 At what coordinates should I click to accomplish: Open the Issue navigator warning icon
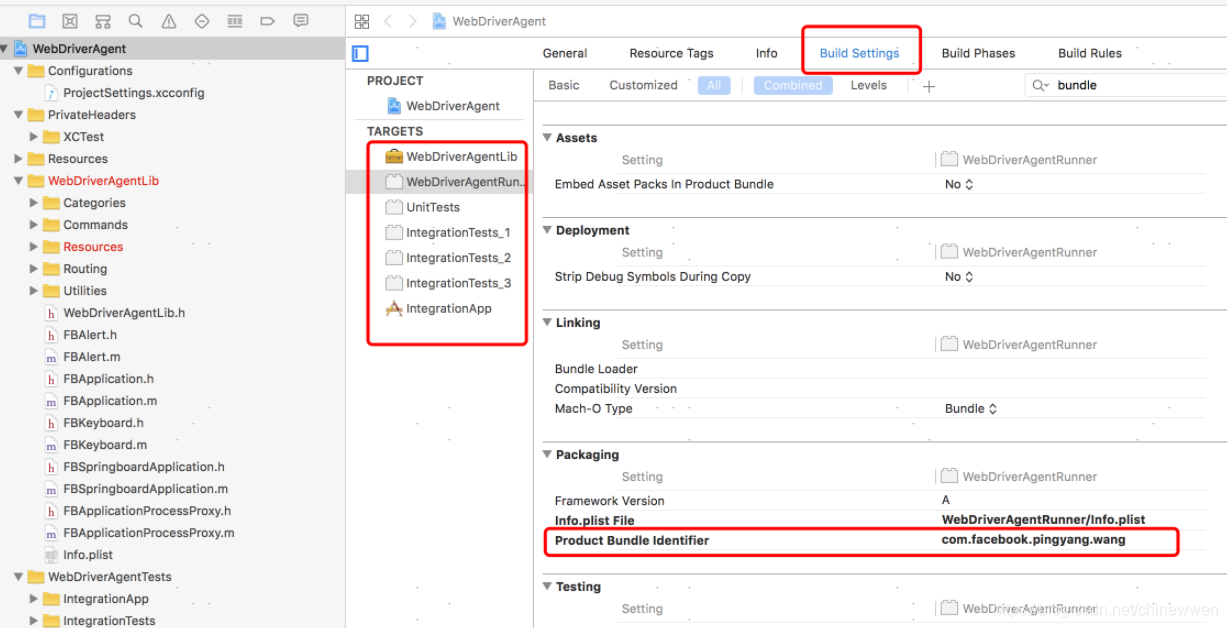coord(169,21)
